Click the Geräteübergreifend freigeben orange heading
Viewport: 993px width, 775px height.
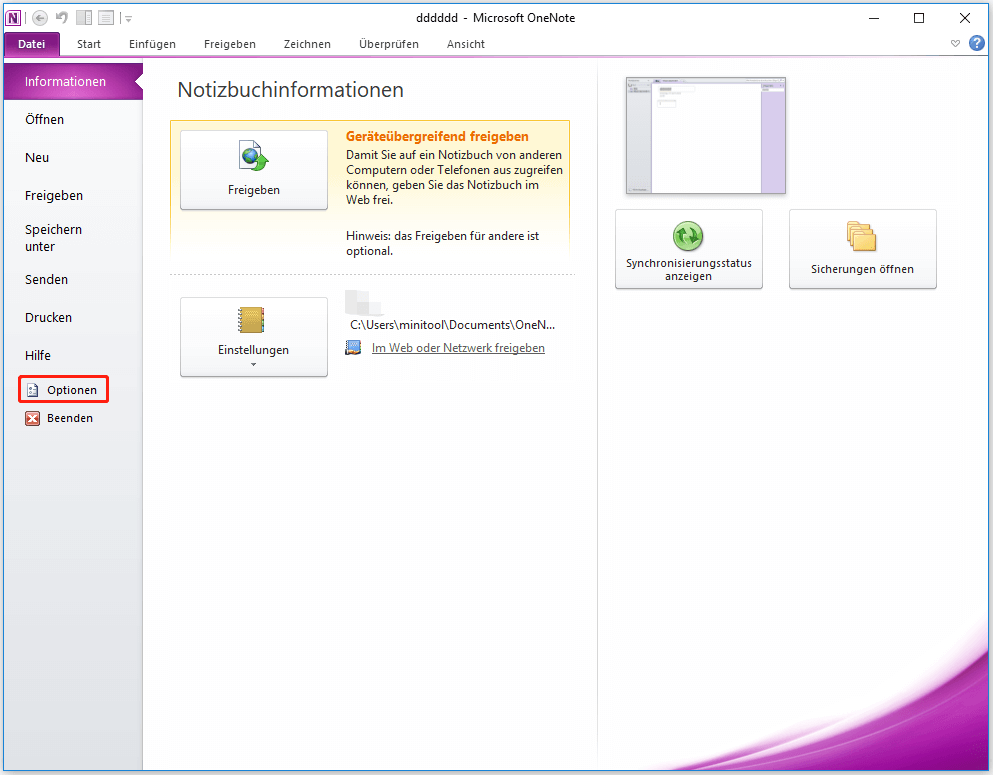coord(437,136)
